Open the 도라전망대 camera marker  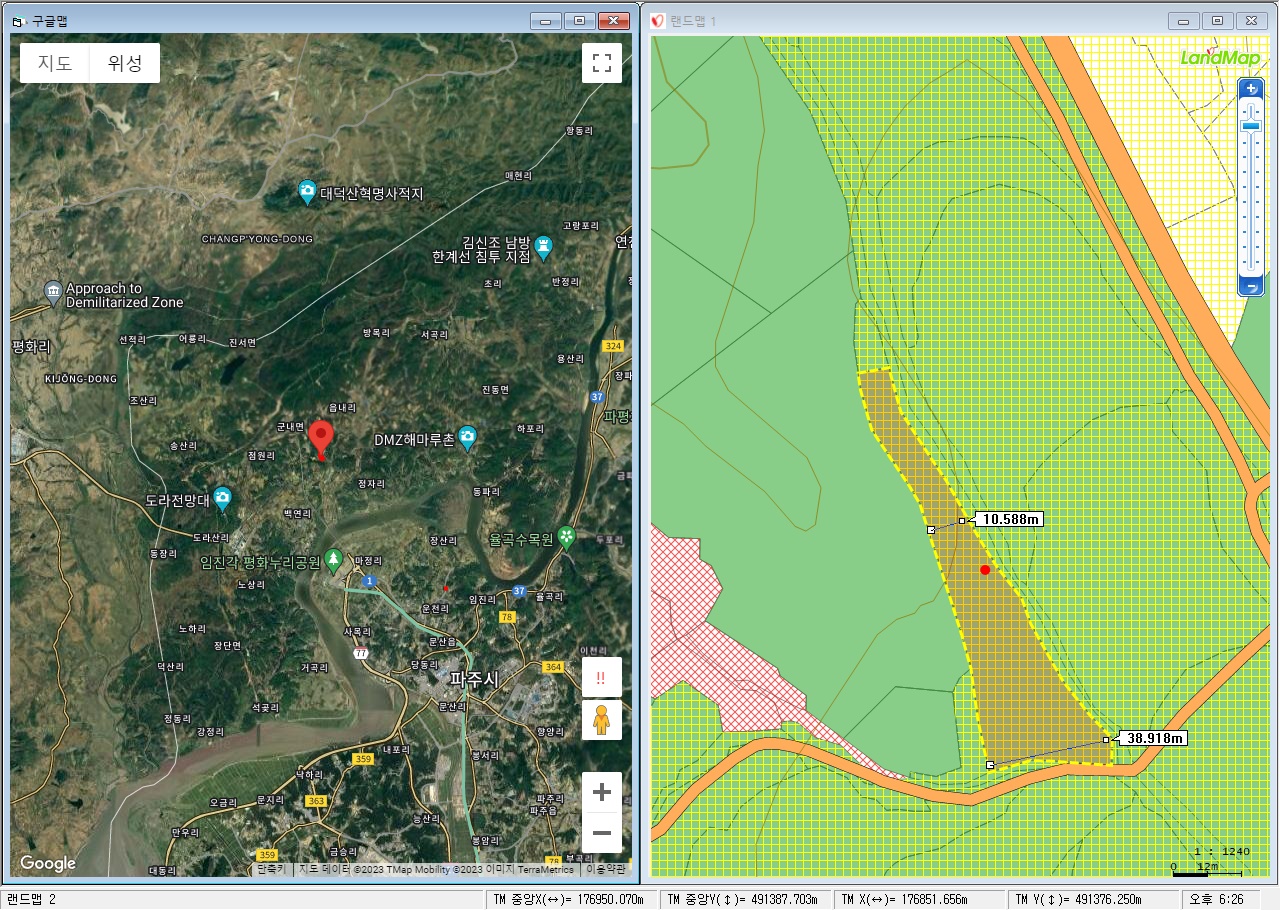click(x=222, y=497)
